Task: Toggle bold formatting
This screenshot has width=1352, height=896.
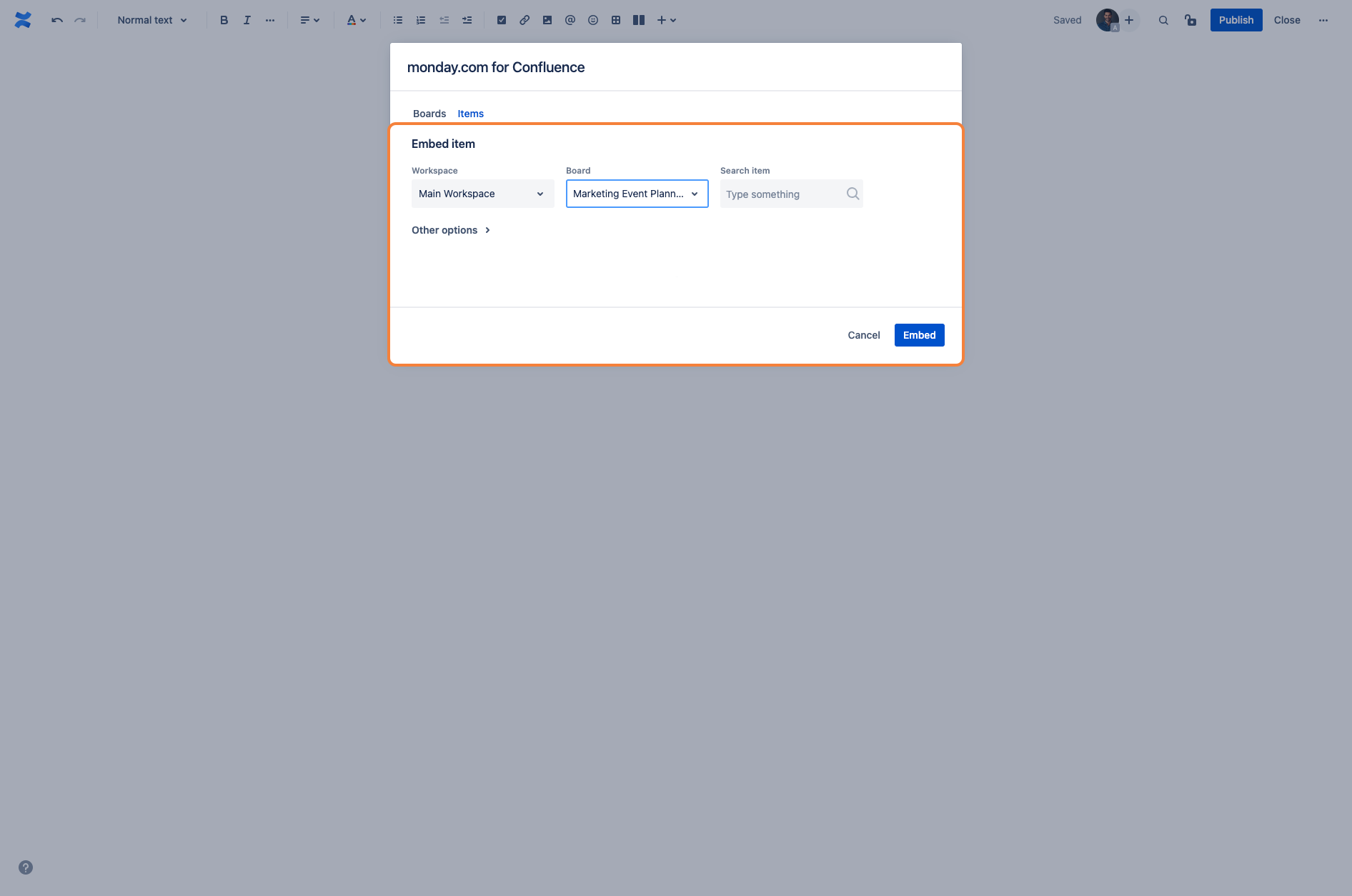Action: click(x=224, y=20)
